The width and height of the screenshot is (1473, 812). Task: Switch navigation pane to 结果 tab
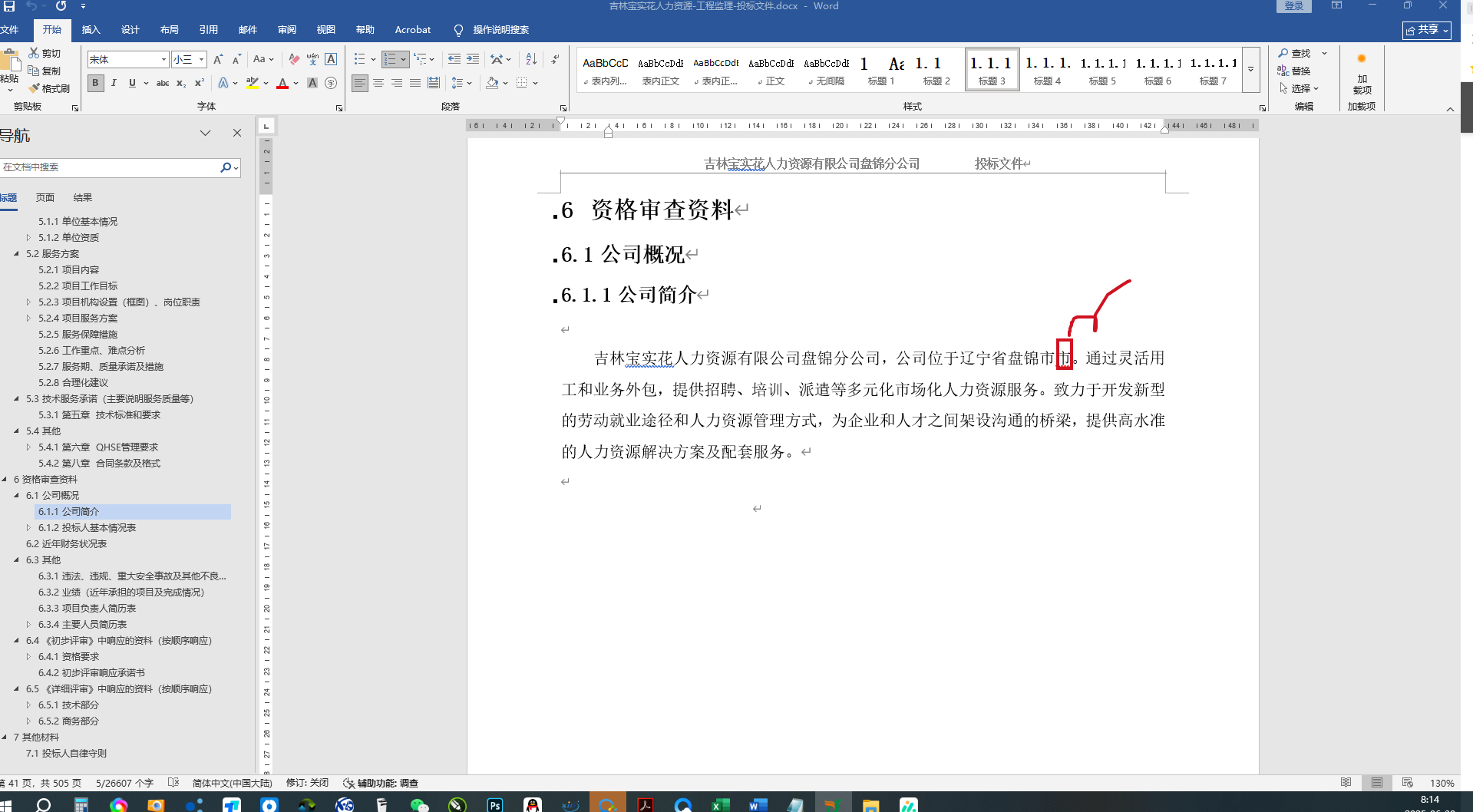(82, 197)
